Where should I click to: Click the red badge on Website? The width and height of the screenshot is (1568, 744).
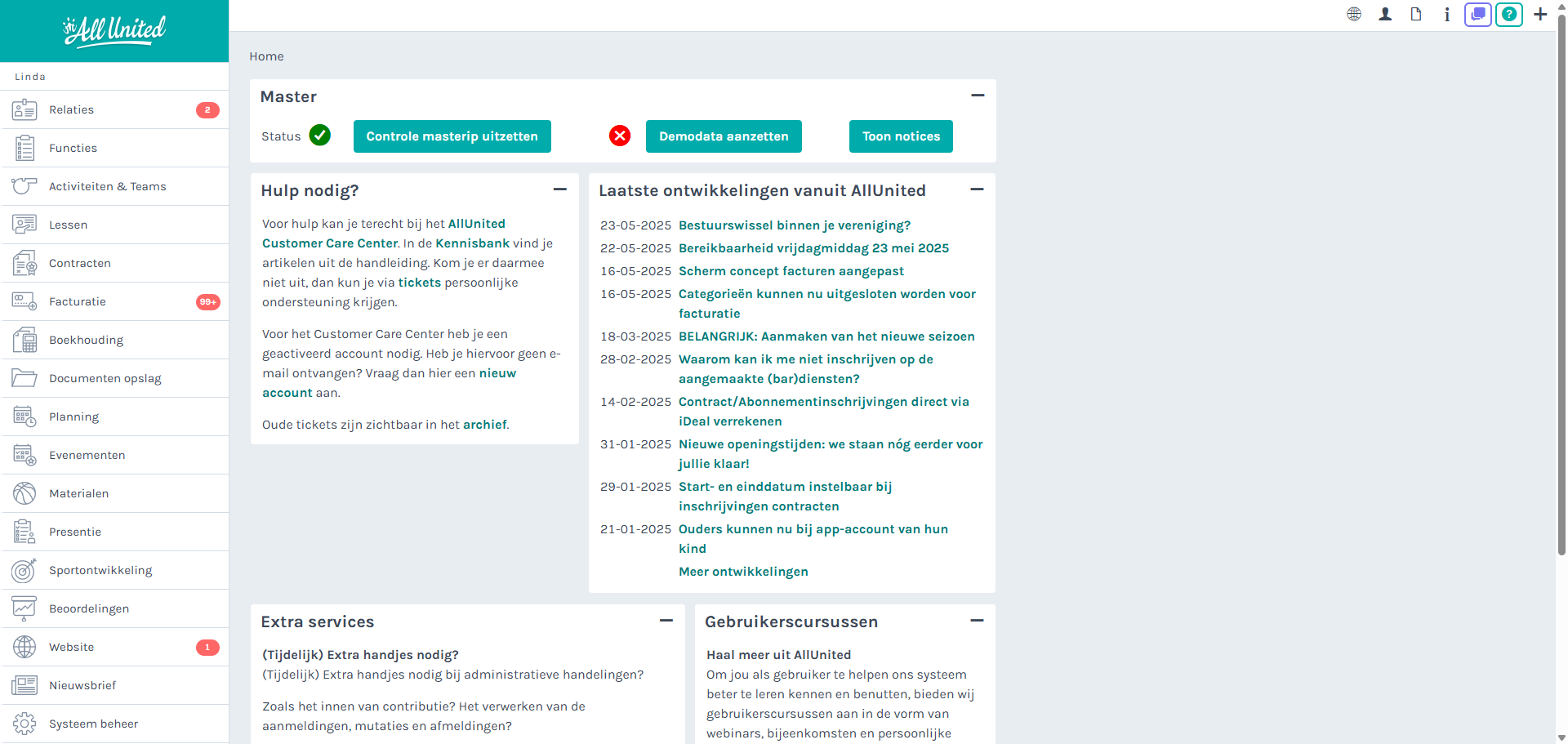click(207, 648)
